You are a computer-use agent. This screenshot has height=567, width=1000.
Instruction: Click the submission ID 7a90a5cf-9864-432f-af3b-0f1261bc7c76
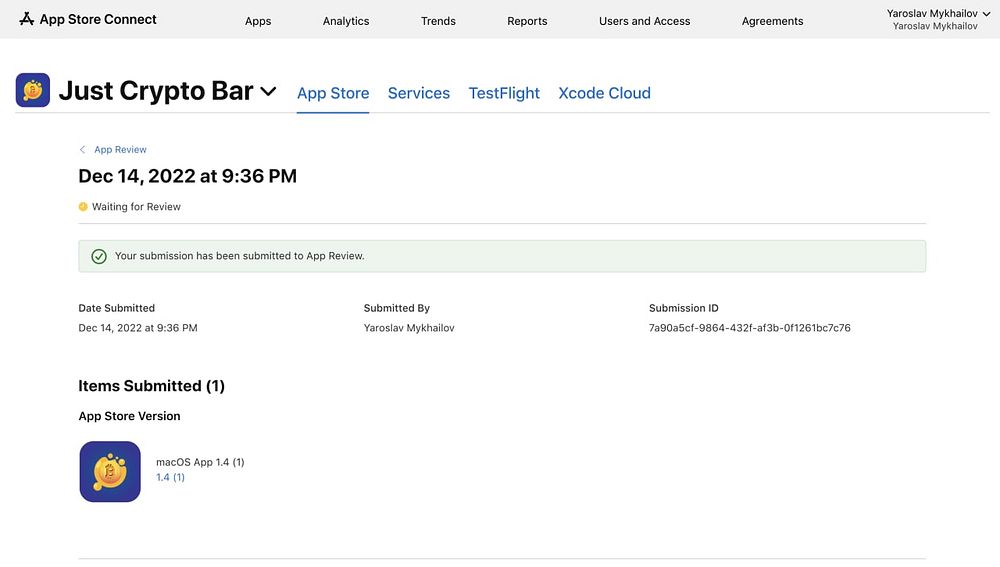749,328
